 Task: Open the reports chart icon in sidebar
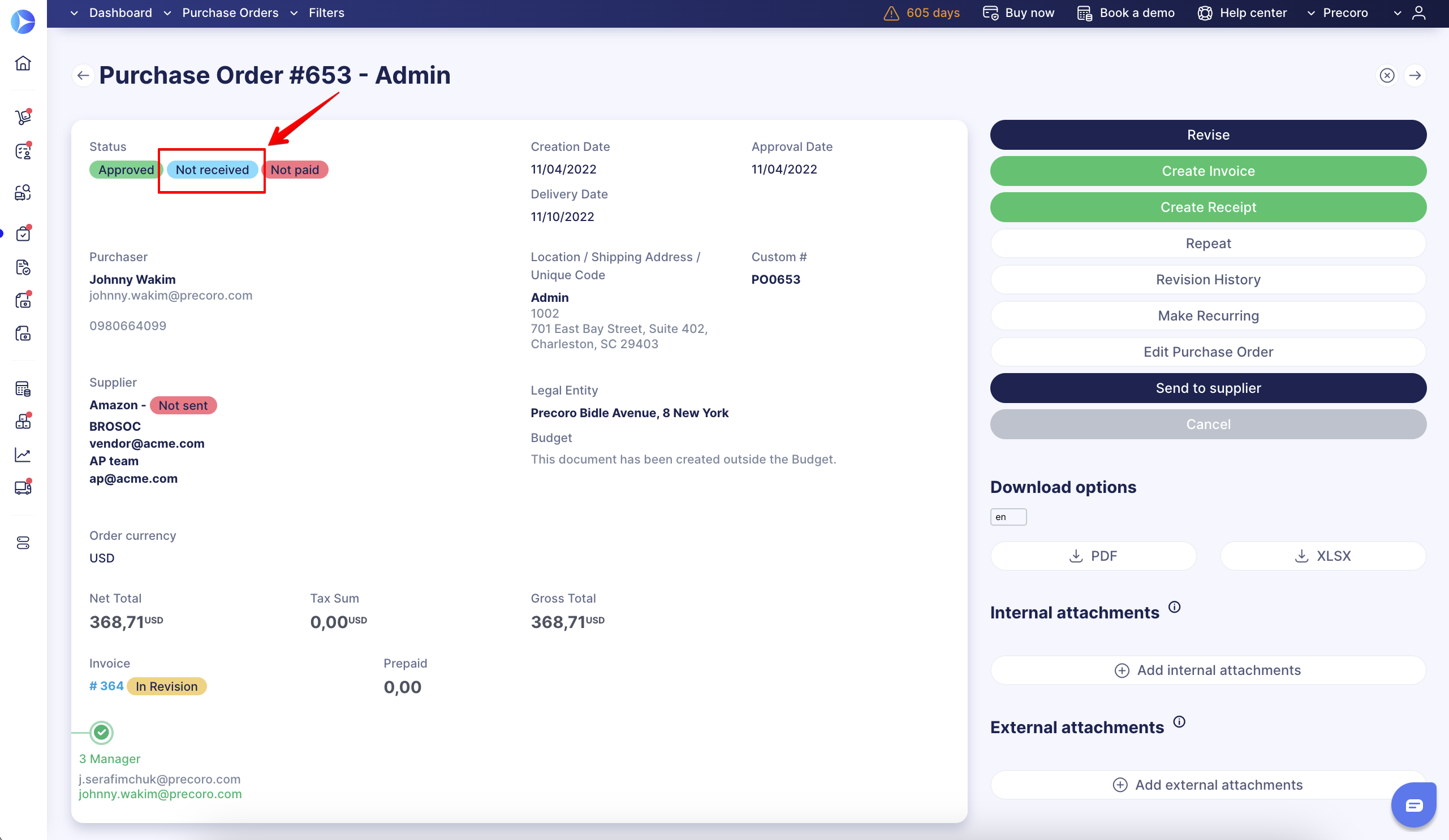click(23, 454)
